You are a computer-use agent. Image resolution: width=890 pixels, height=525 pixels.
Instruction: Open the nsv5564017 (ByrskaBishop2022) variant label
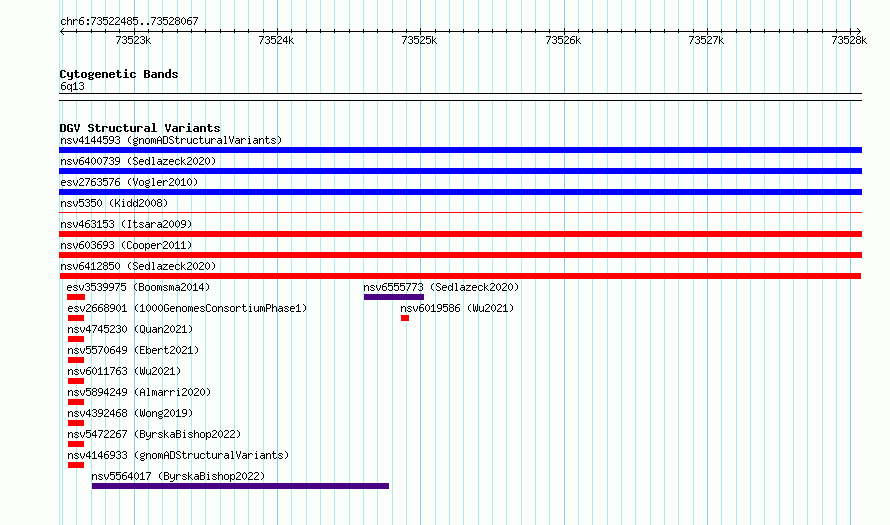[x=178, y=476]
